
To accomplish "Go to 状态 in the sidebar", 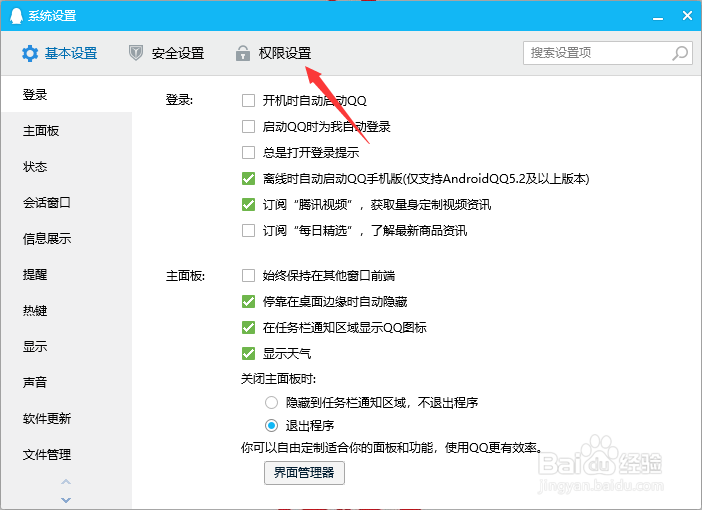I will [67, 167].
